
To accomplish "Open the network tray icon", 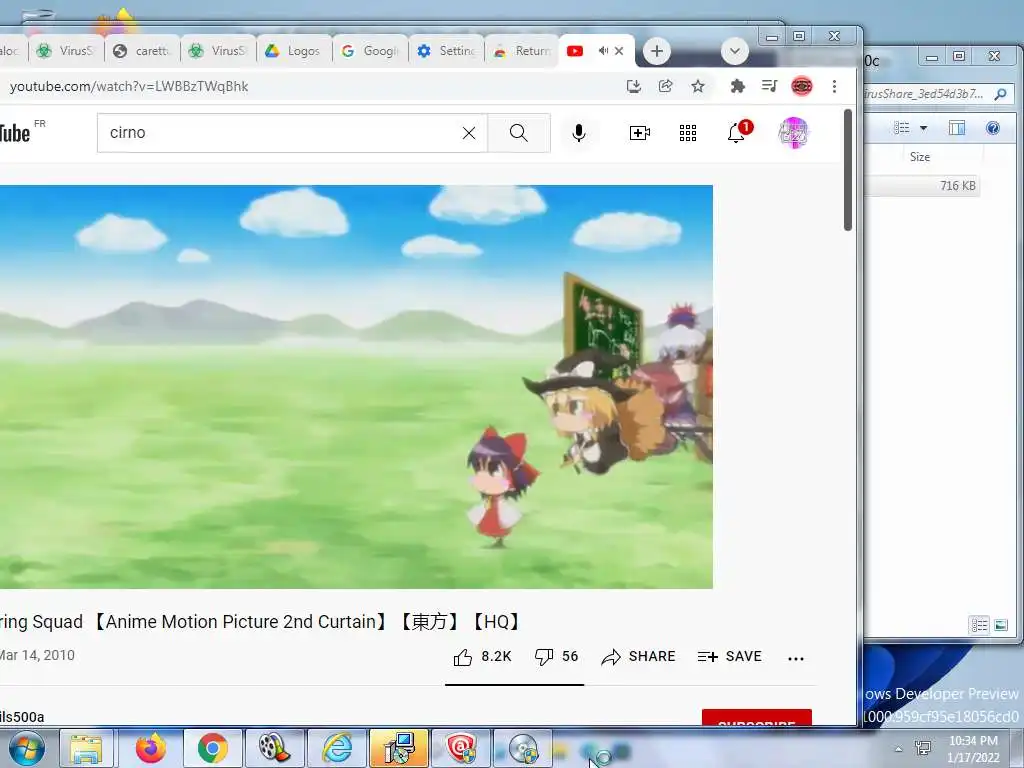I will 923,748.
